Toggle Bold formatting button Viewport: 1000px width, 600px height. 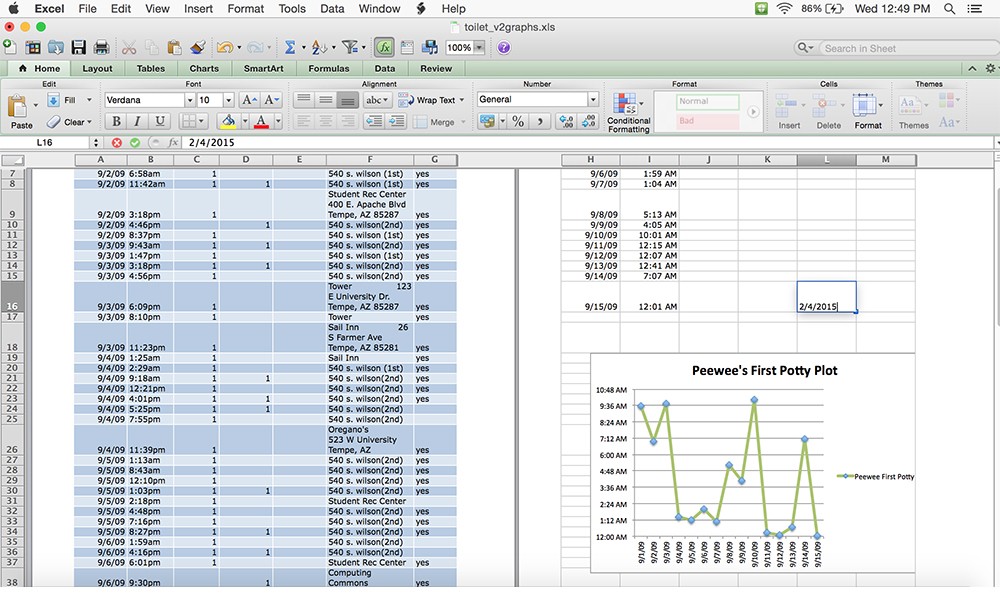click(116, 121)
